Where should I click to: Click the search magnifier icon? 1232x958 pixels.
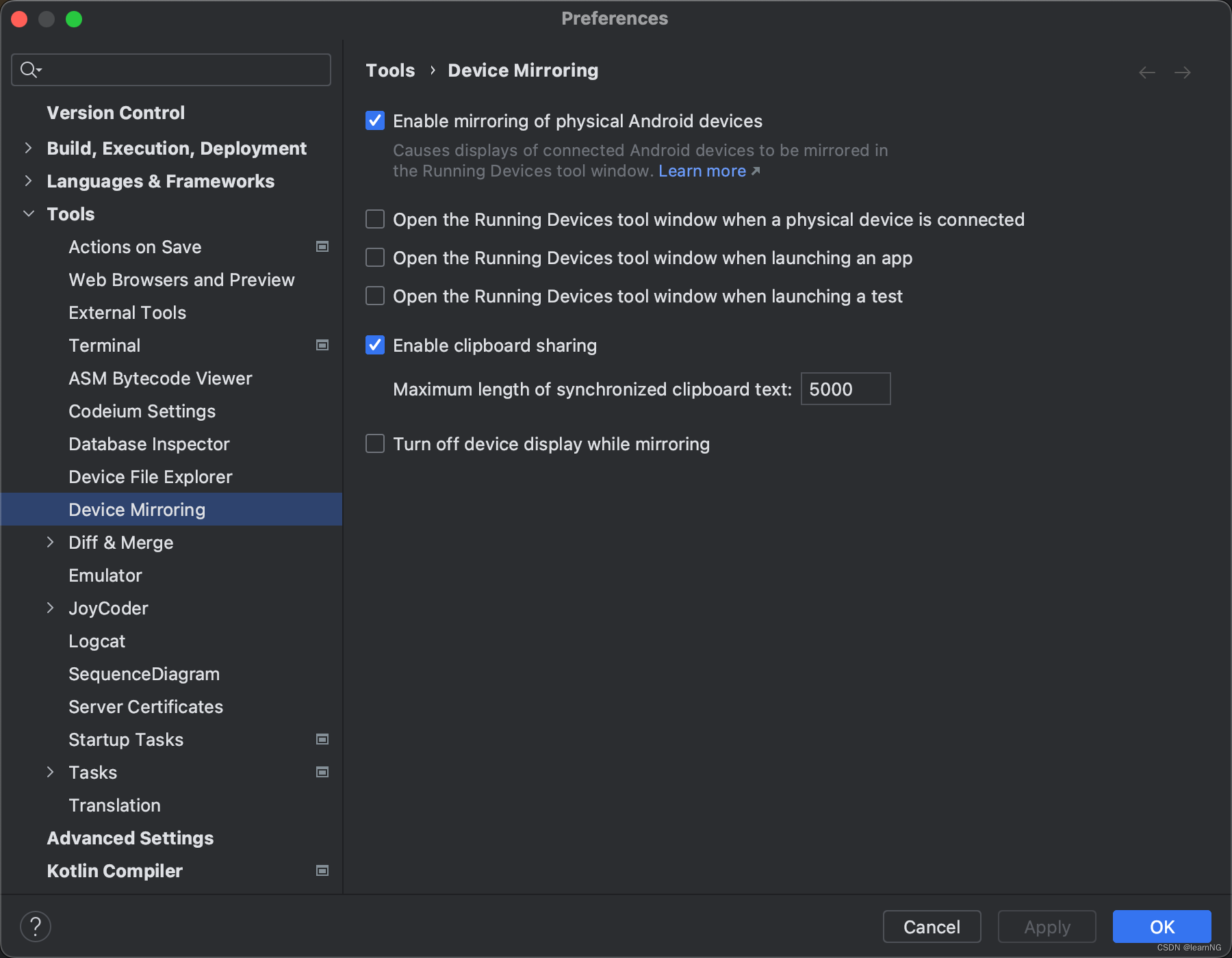(x=29, y=70)
